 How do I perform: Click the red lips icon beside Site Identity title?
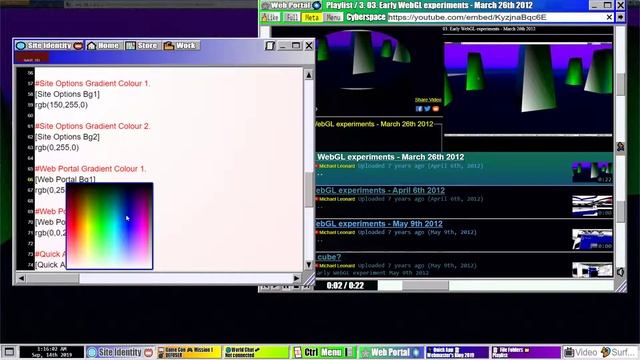point(78,46)
